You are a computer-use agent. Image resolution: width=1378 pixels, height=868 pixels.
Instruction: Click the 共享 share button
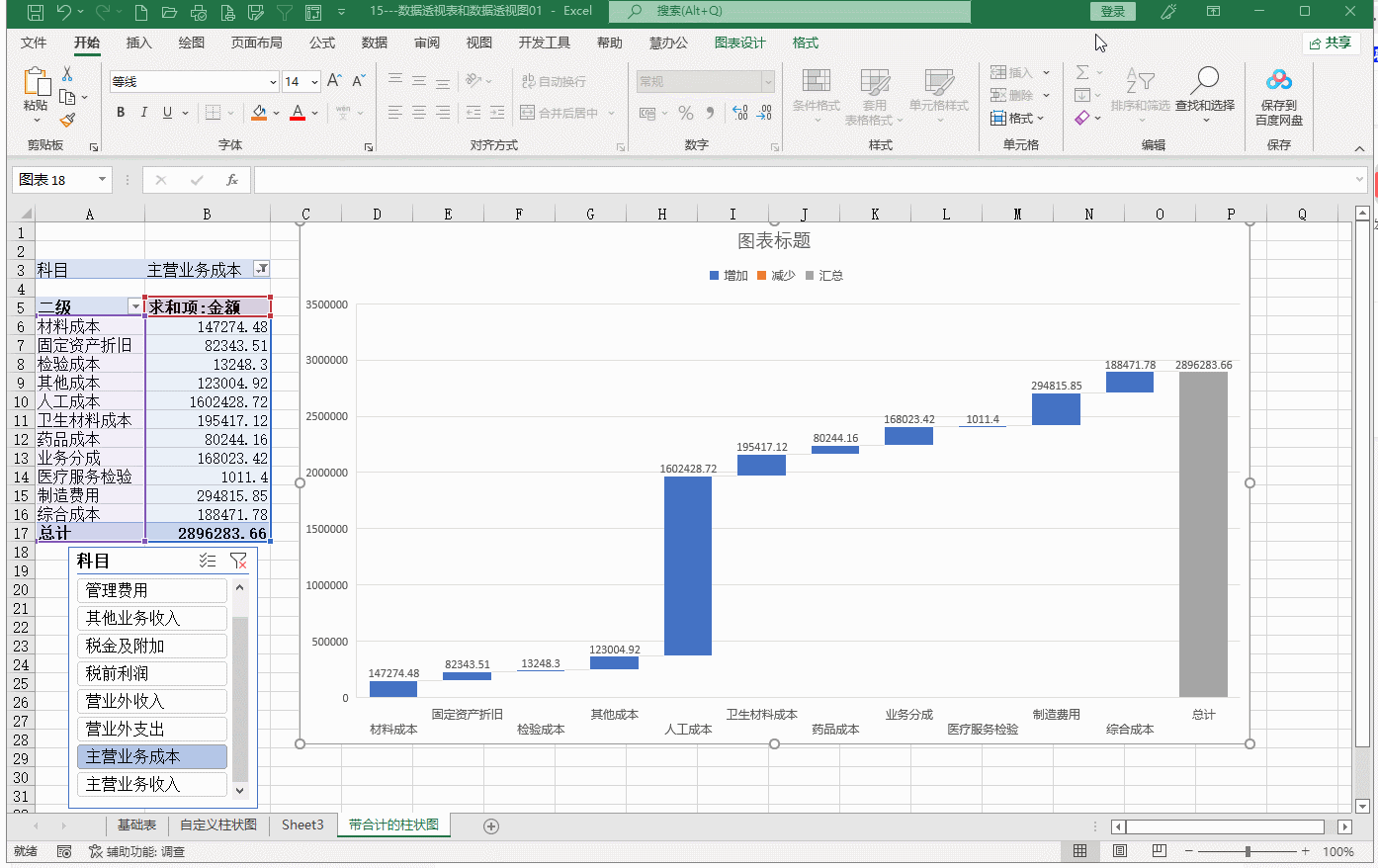tap(1332, 43)
